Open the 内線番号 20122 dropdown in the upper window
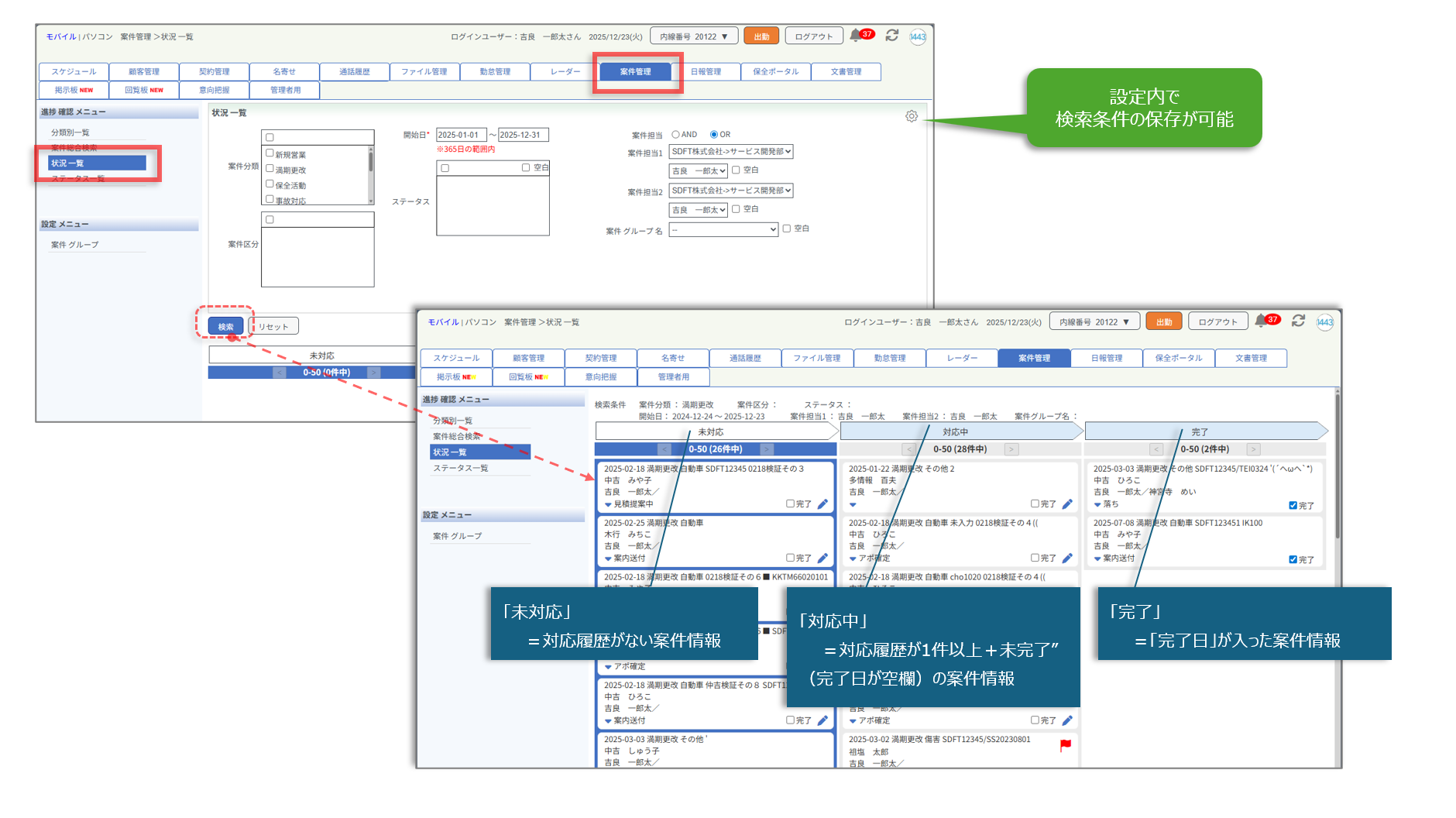Image resolution: width=1456 pixels, height=818 pixels. [x=693, y=36]
